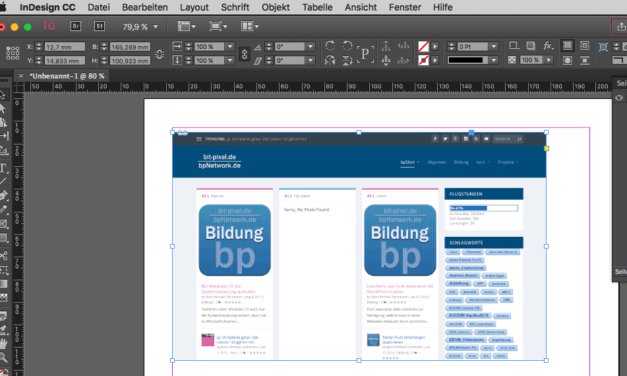627x376 pixels.
Task: Toggle constrain proportions for scaling
Action: click(x=244, y=54)
